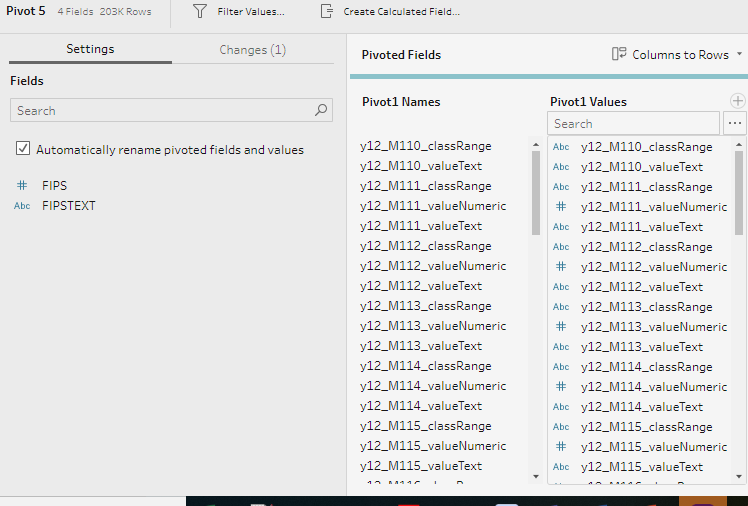Select the FIPS field name
This screenshot has width=748, height=506.
54,186
